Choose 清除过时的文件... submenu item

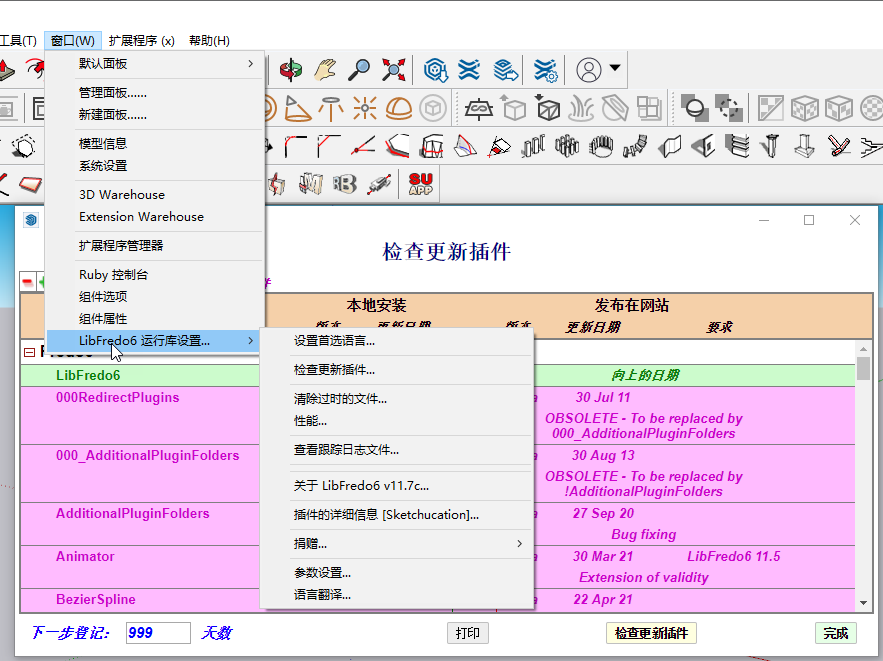click(x=397, y=399)
